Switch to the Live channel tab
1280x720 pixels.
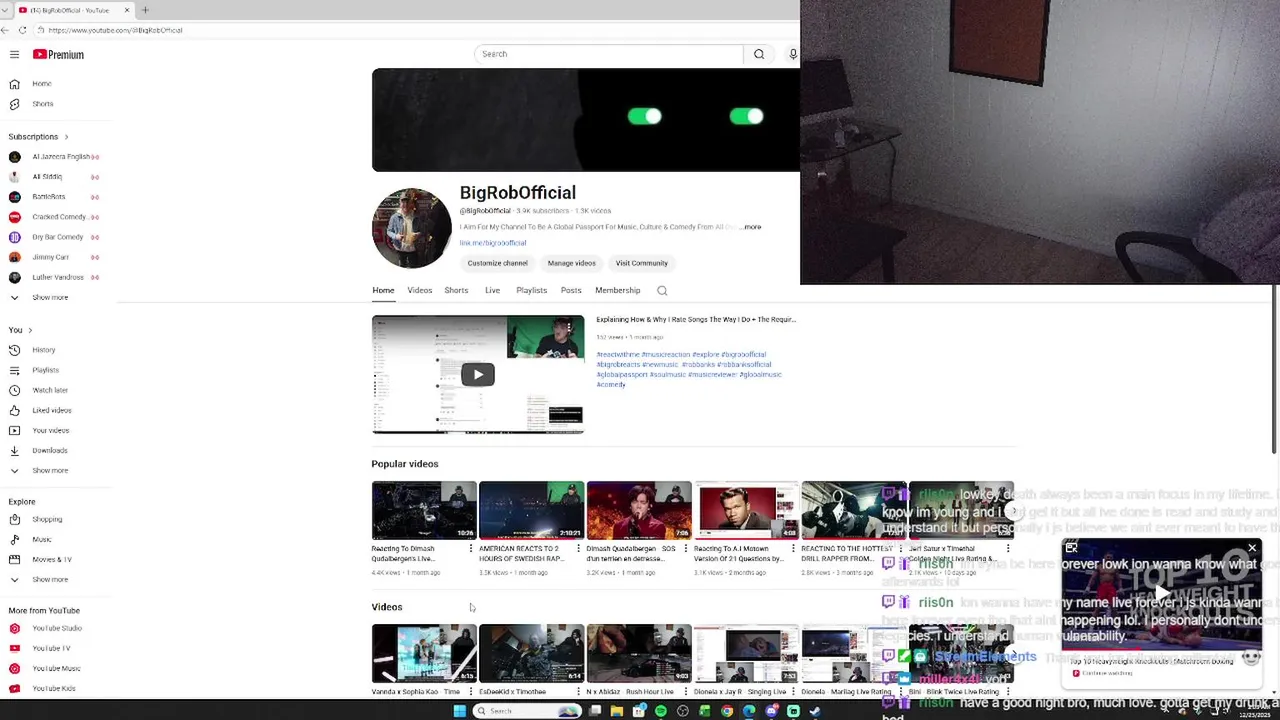[x=493, y=291]
